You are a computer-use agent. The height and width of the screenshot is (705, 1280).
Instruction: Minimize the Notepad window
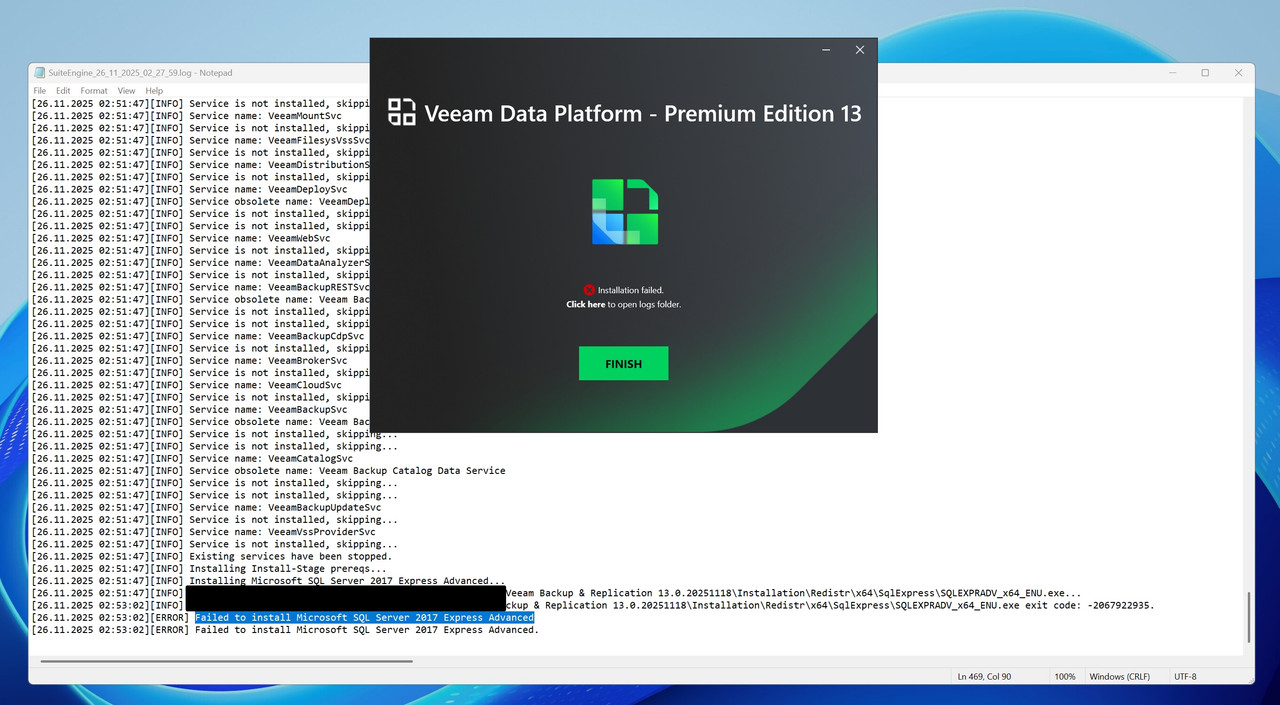point(1172,73)
